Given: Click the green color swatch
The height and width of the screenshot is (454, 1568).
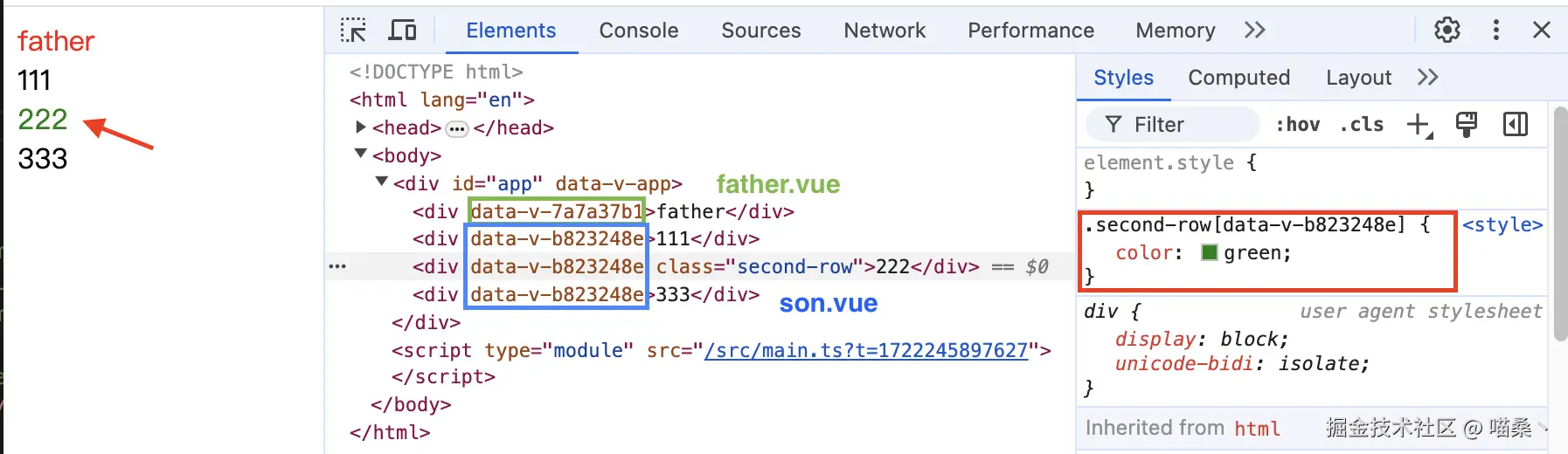Looking at the screenshot, I should click(1210, 252).
